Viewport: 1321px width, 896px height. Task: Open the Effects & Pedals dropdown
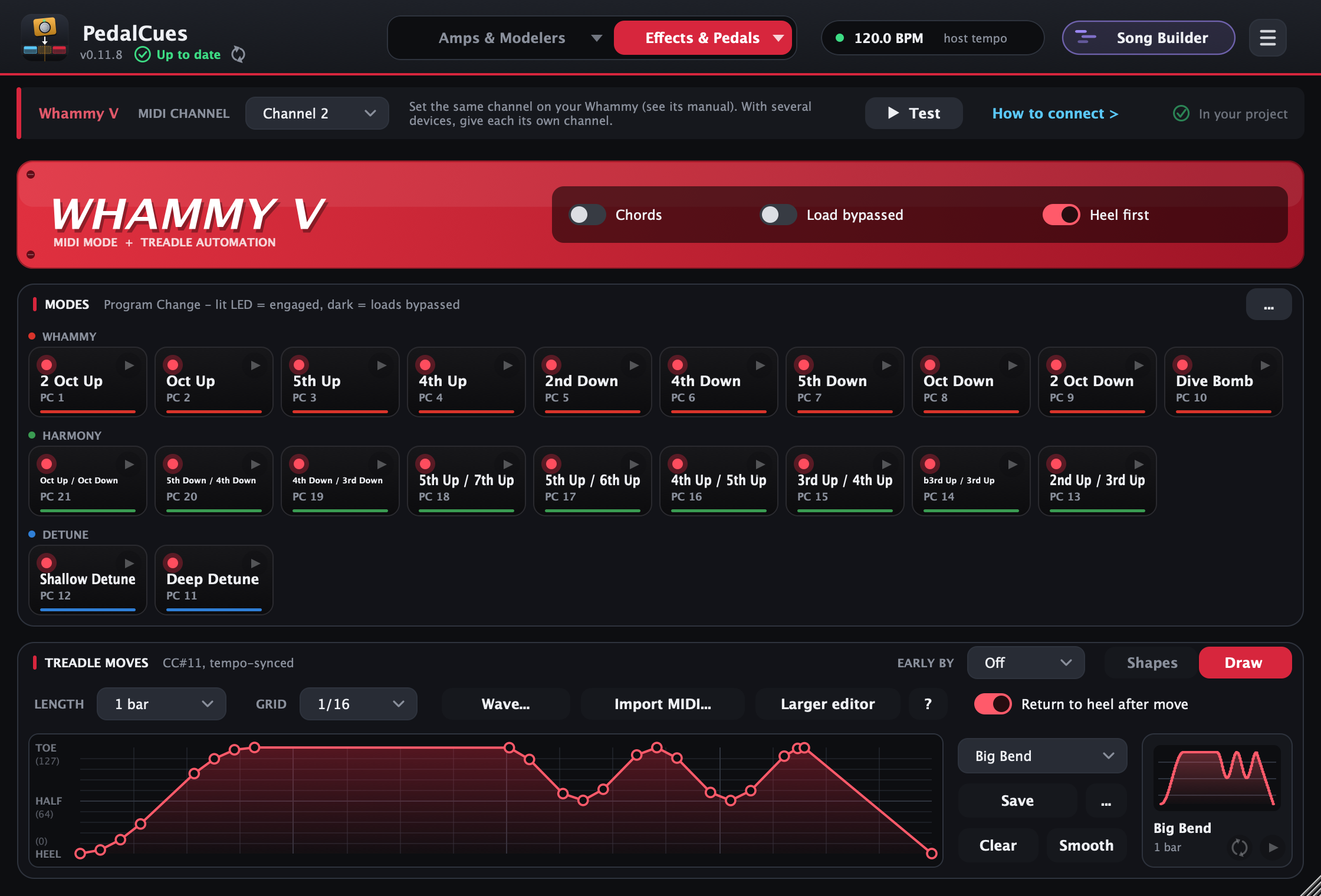(x=702, y=38)
